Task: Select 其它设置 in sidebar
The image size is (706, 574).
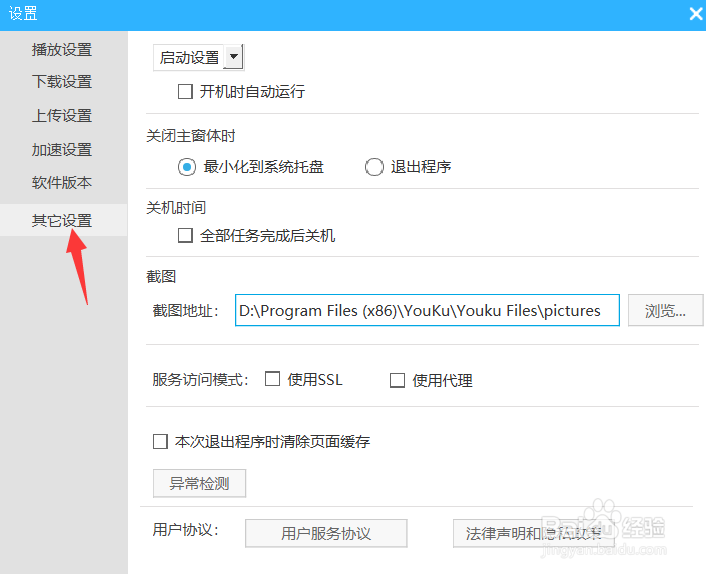Action: point(63,220)
